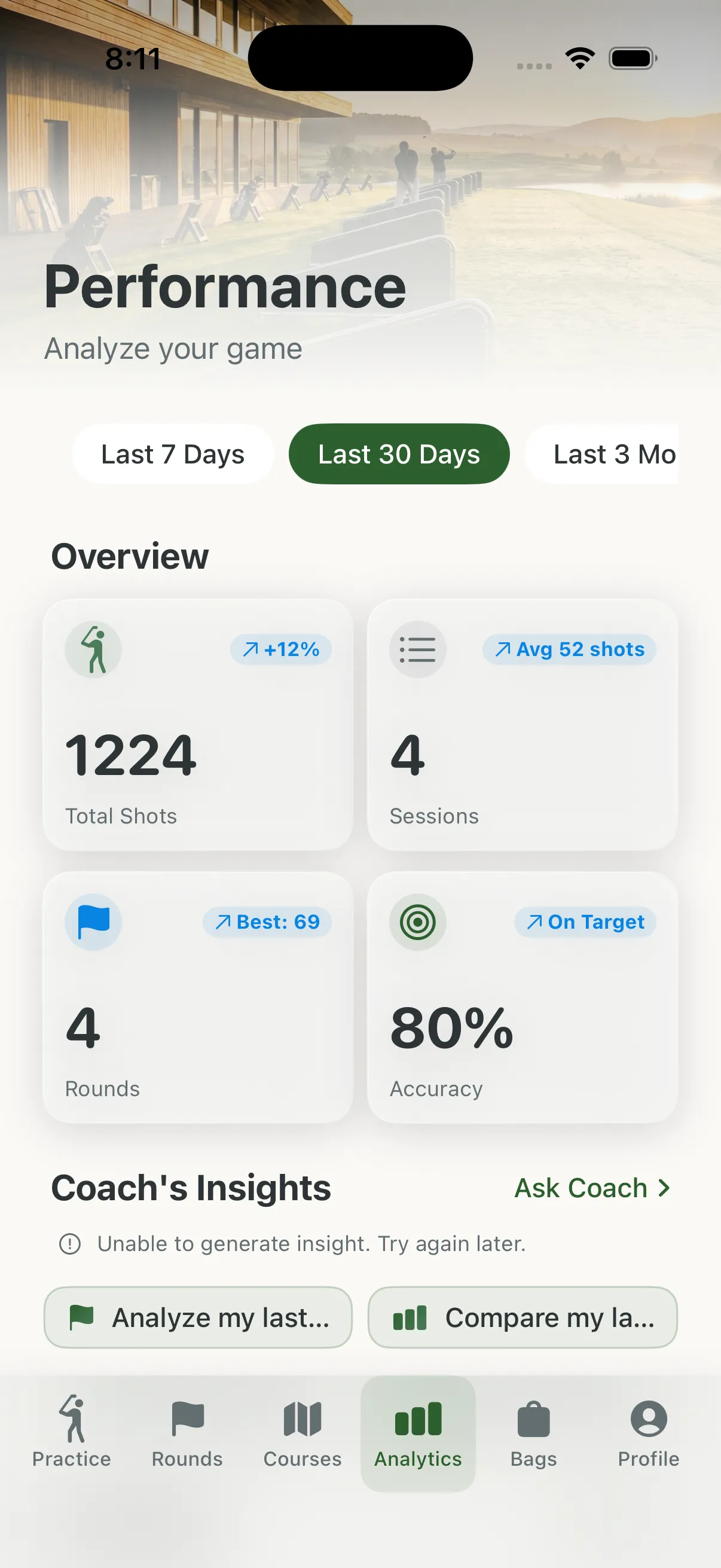Select the Last 30 Days filter
Image resolution: width=721 pixels, height=1568 pixels.
(399, 454)
